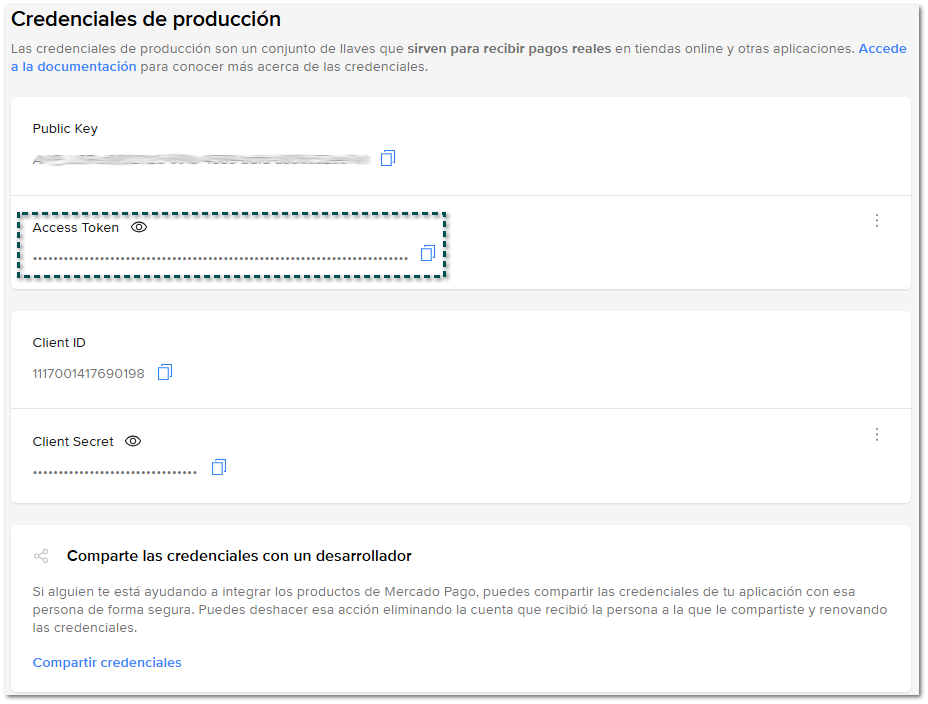Copy the Client Secret value
Image resolution: width=928 pixels, height=704 pixels.
[219, 467]
